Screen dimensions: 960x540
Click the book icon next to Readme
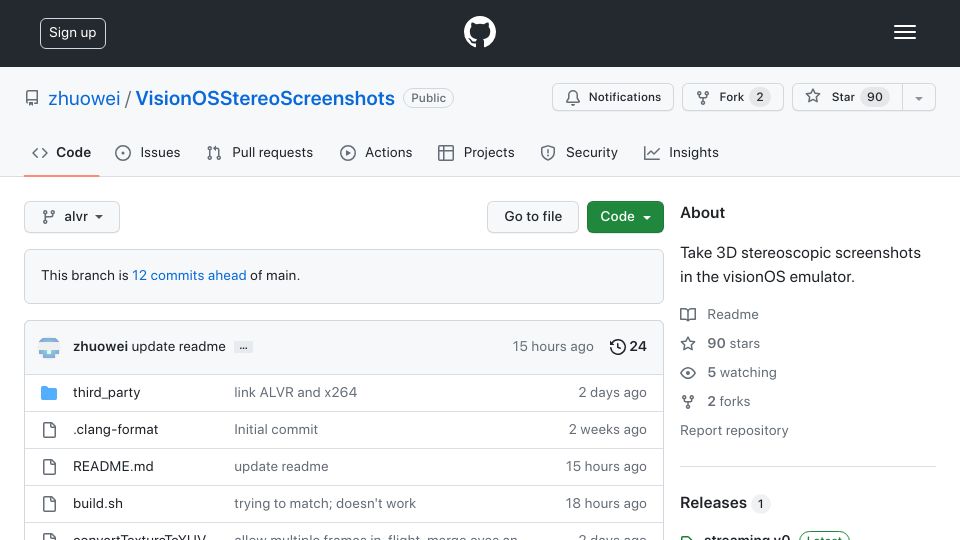[688, 315]
